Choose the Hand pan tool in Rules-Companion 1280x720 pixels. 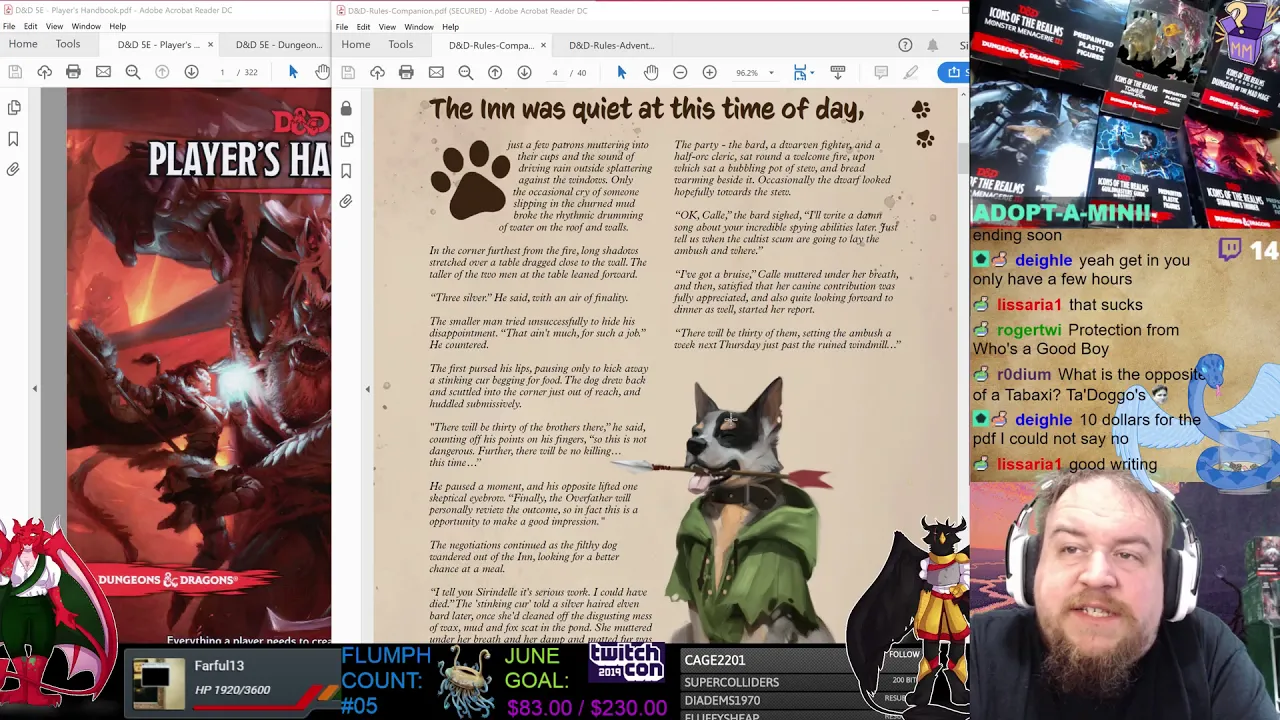(651, 72)
